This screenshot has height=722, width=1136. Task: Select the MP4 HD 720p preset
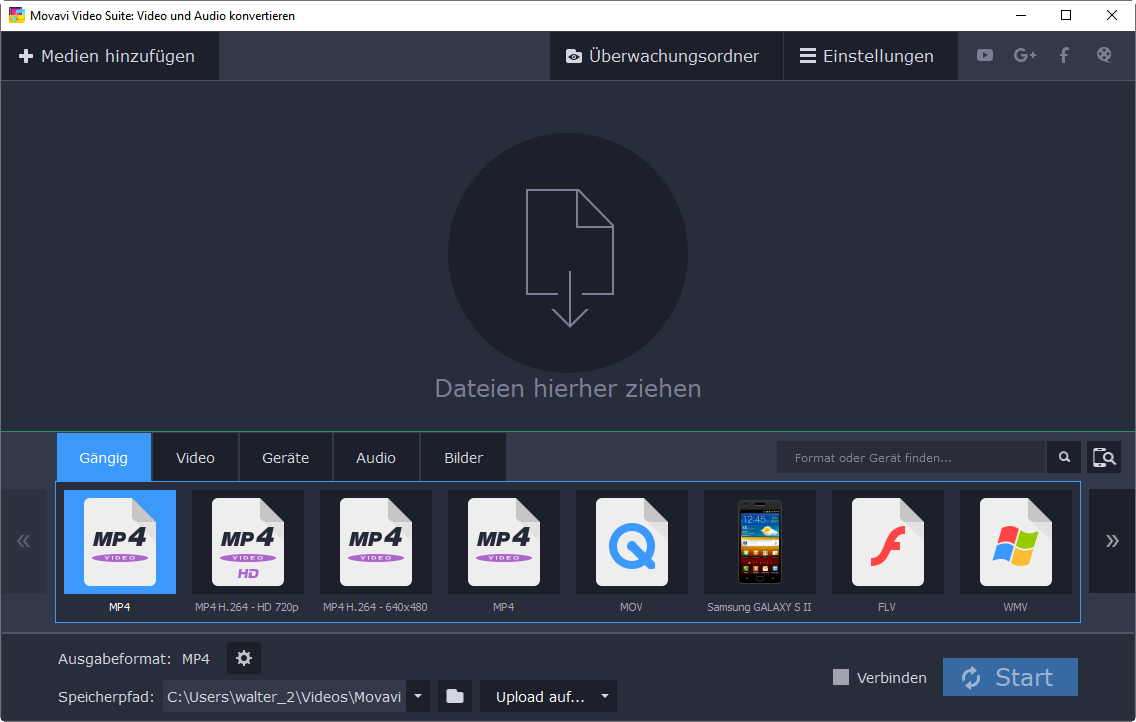(247, 552)
